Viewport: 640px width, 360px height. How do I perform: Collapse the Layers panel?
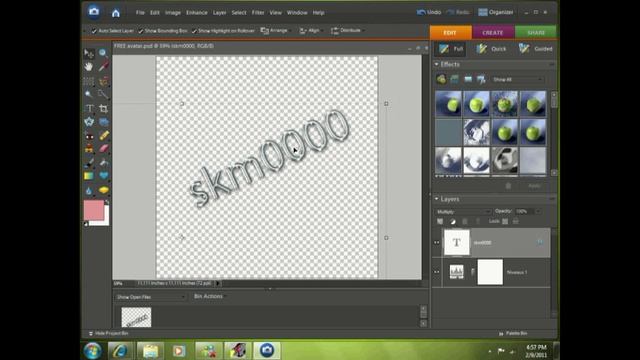pos(436,199)
